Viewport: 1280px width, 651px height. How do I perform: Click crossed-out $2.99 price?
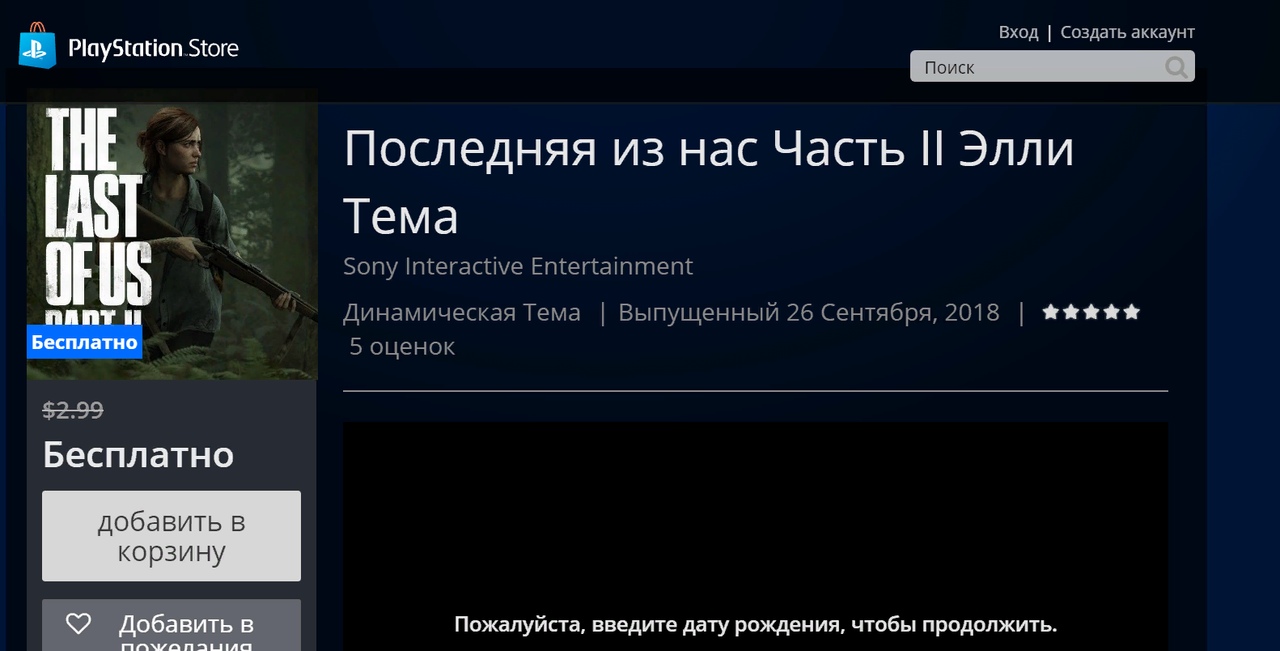coord(73,410)
